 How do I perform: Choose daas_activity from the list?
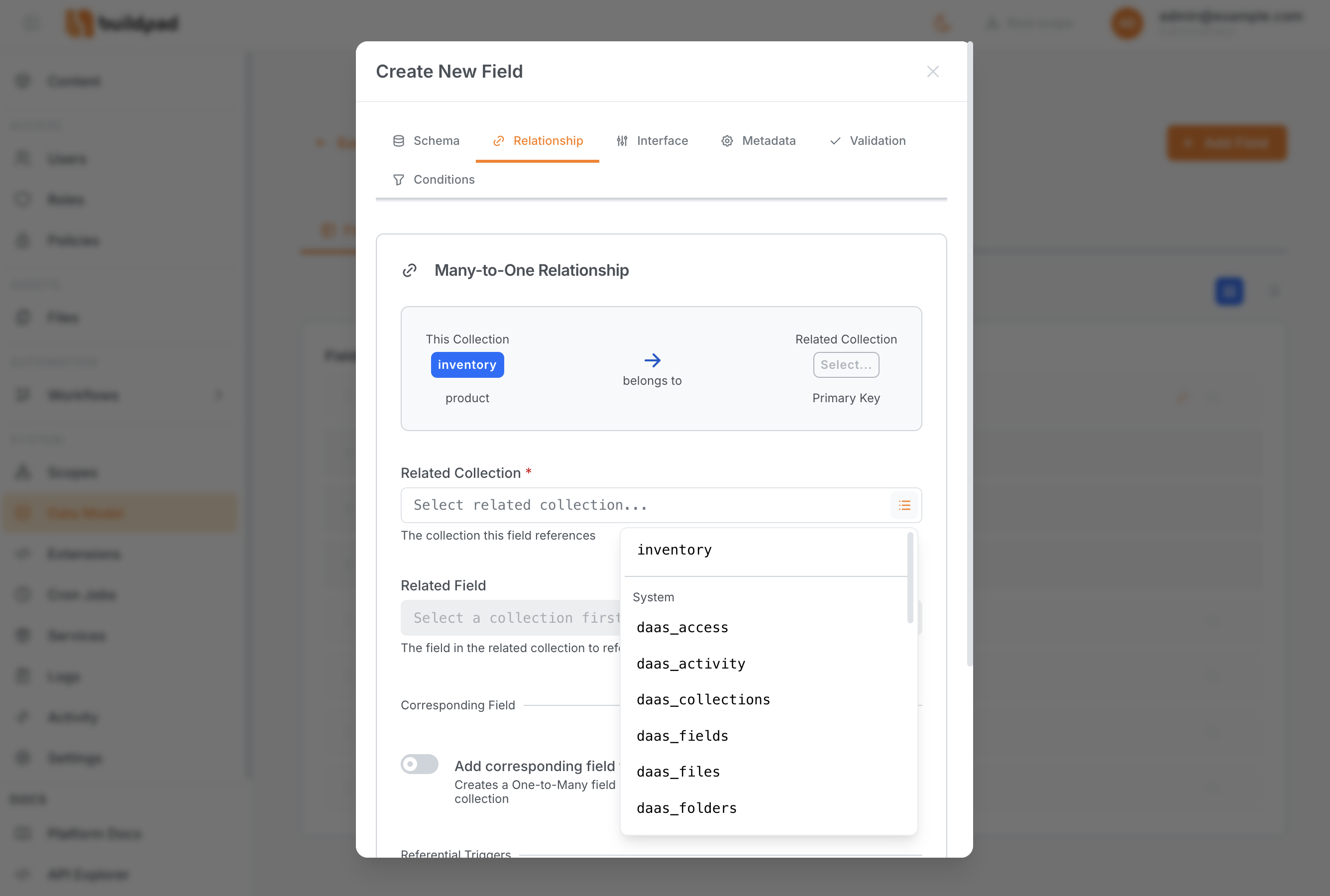point(766,664)
